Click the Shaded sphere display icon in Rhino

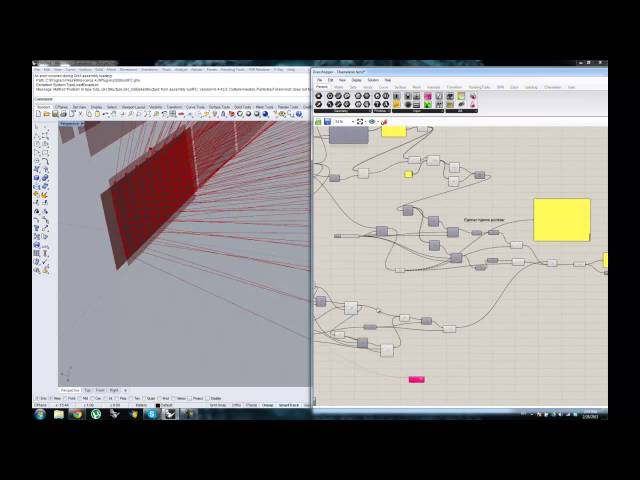[248, 114]
